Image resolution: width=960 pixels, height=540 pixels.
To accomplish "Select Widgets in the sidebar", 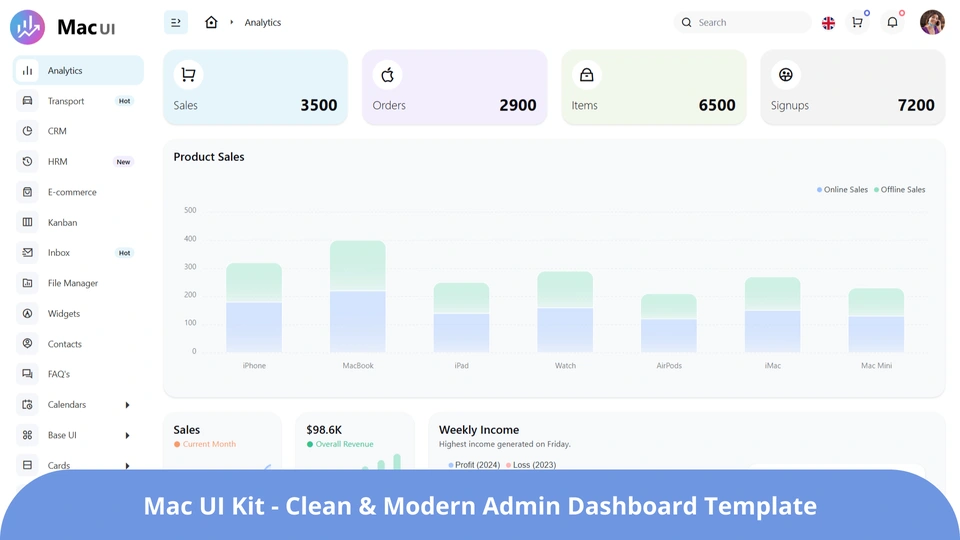I will pyautogui.click(x=78, y=313).
